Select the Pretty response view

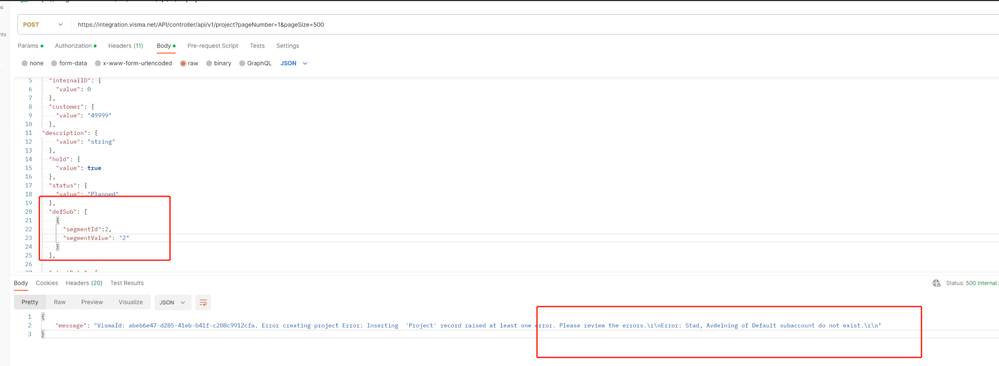(29, 302)
